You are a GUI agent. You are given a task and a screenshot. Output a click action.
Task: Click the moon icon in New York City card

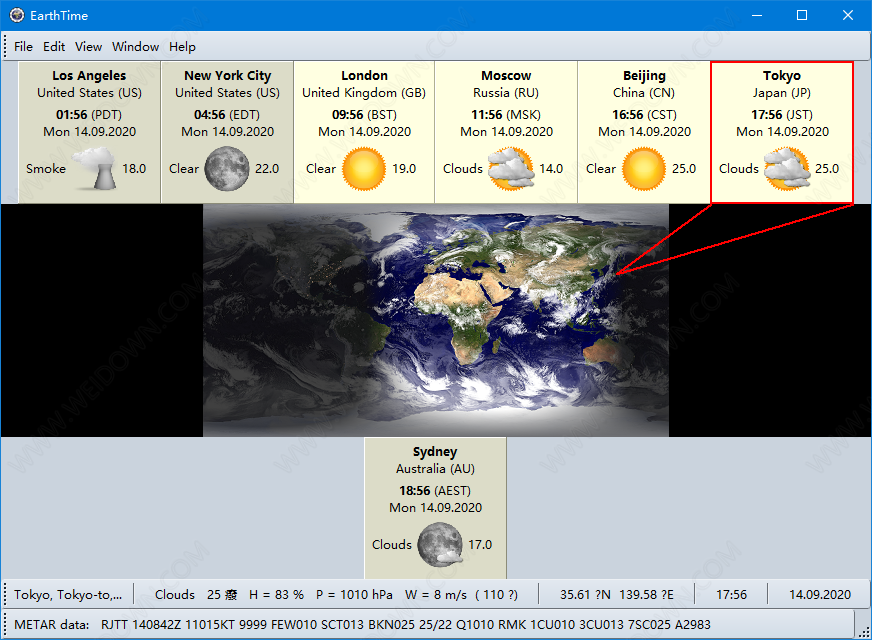(227, 168)
